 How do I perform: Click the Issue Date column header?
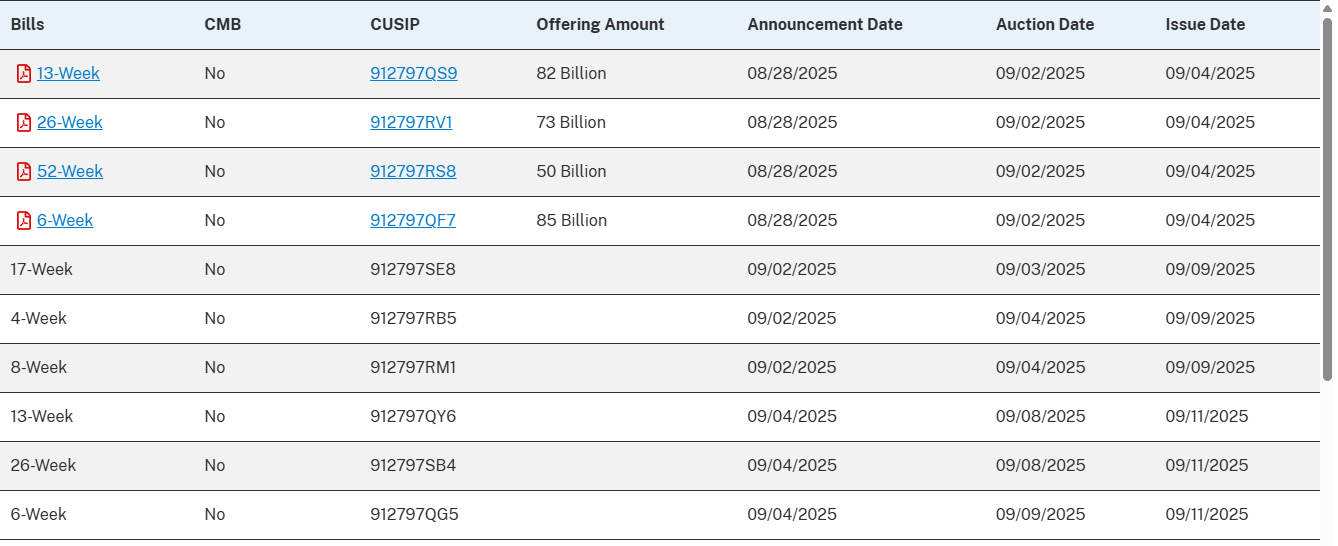click(1205, 25)
